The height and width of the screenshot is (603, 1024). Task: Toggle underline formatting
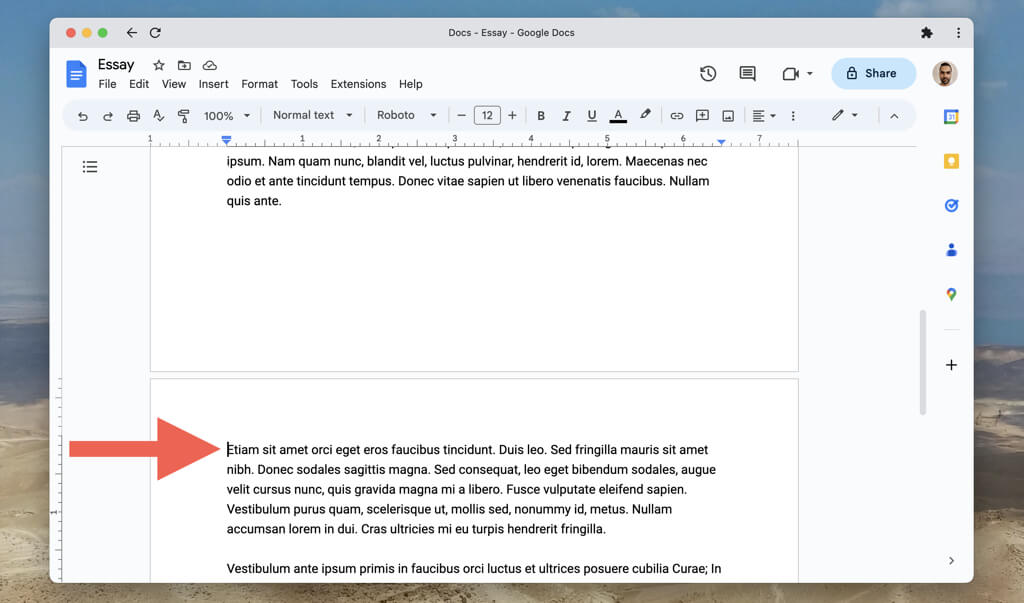[x=592, y=116]
